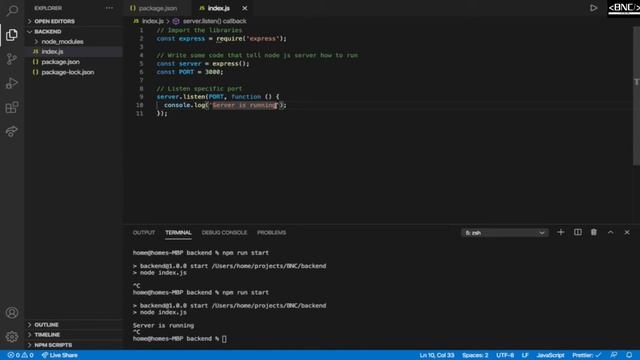Open the feedback icon in status bar
The width and height of the screenshot is (640, 360).
[x=613, y=355]
